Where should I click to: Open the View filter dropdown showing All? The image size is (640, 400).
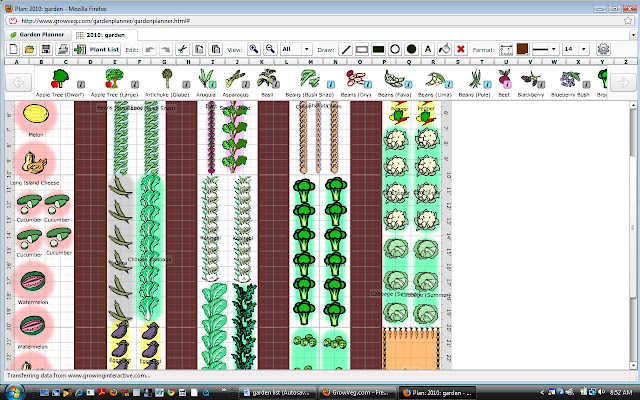click(296, 49)
